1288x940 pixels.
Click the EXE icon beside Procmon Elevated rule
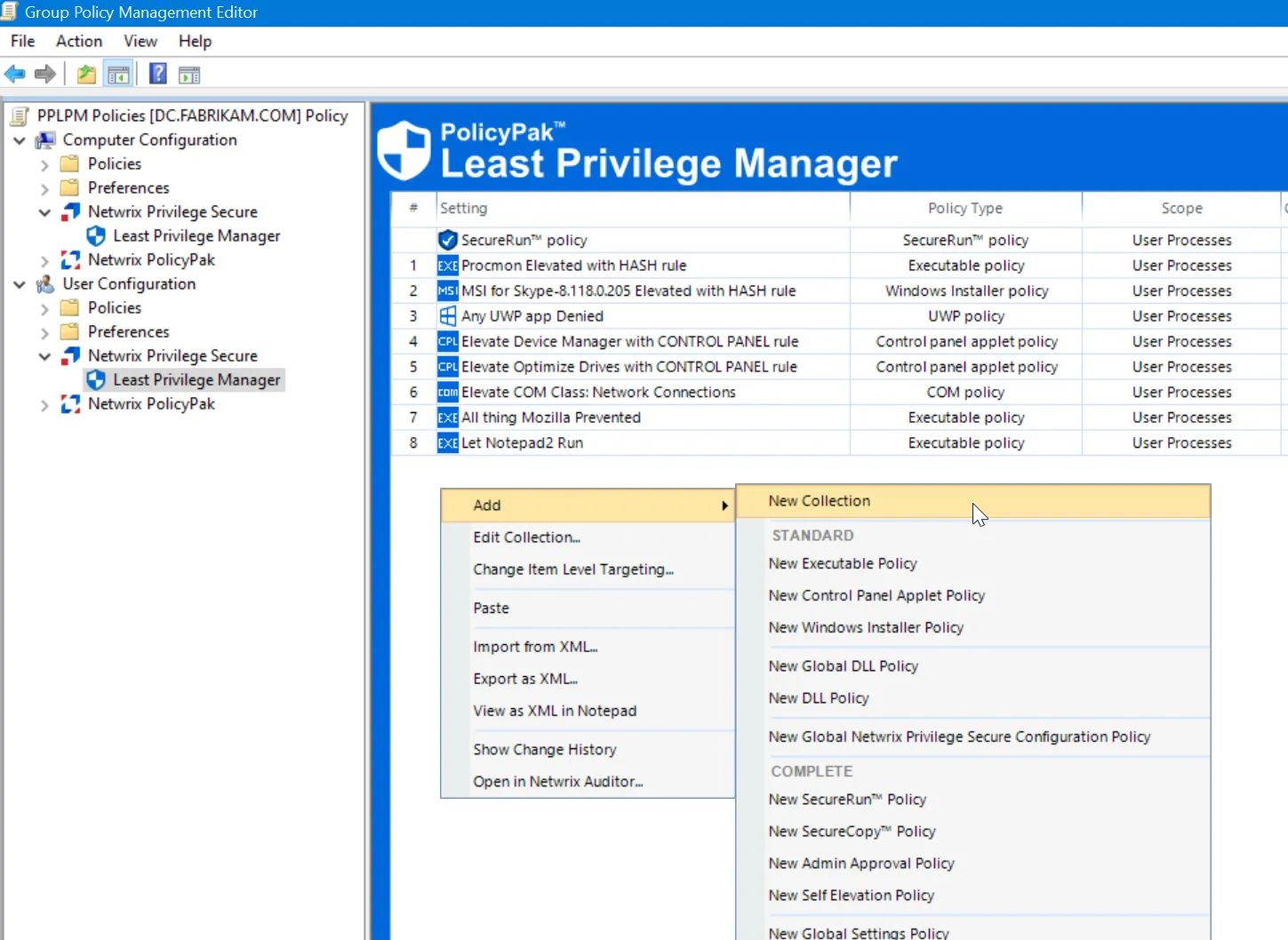(447, 265)
